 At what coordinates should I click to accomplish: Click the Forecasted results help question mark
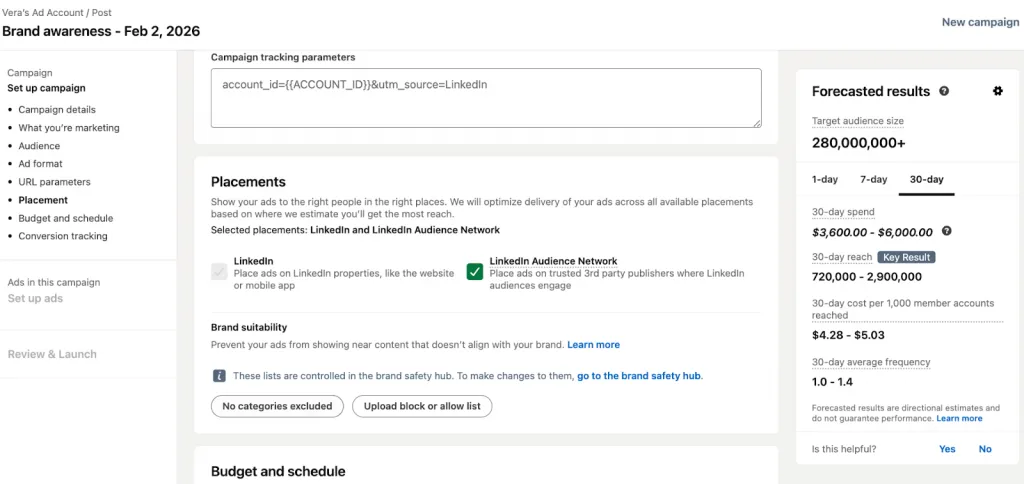pyautogui.click(x=944, y=91)
